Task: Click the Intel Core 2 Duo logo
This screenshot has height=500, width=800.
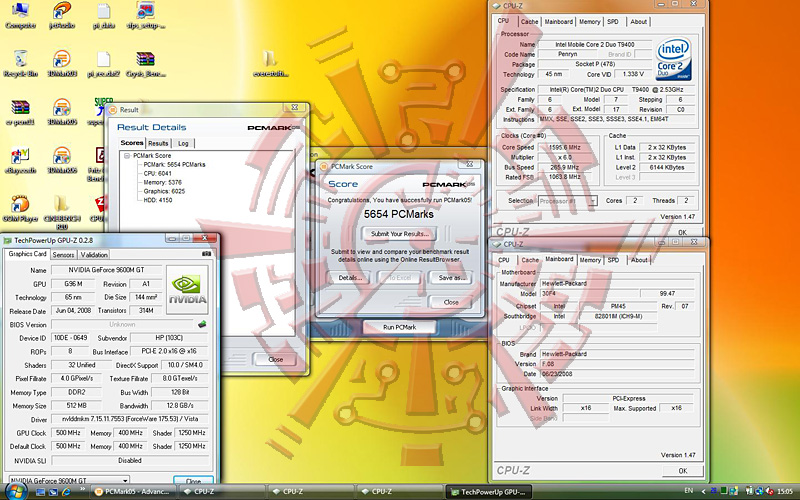Action: click(674, 59)
